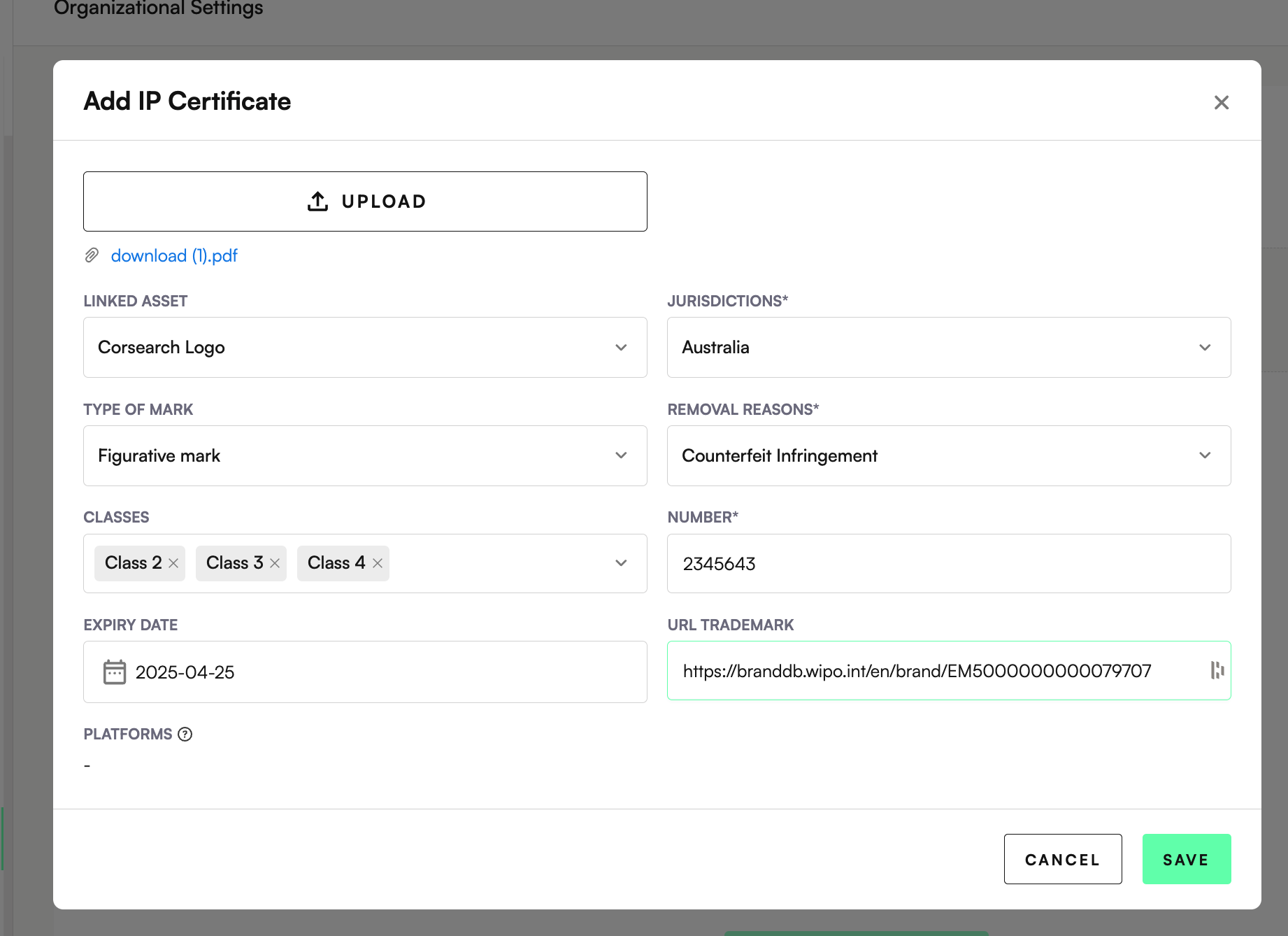1288x936 pixels.
Task: Click the Platforms help question mark icon
Action: 185,735
